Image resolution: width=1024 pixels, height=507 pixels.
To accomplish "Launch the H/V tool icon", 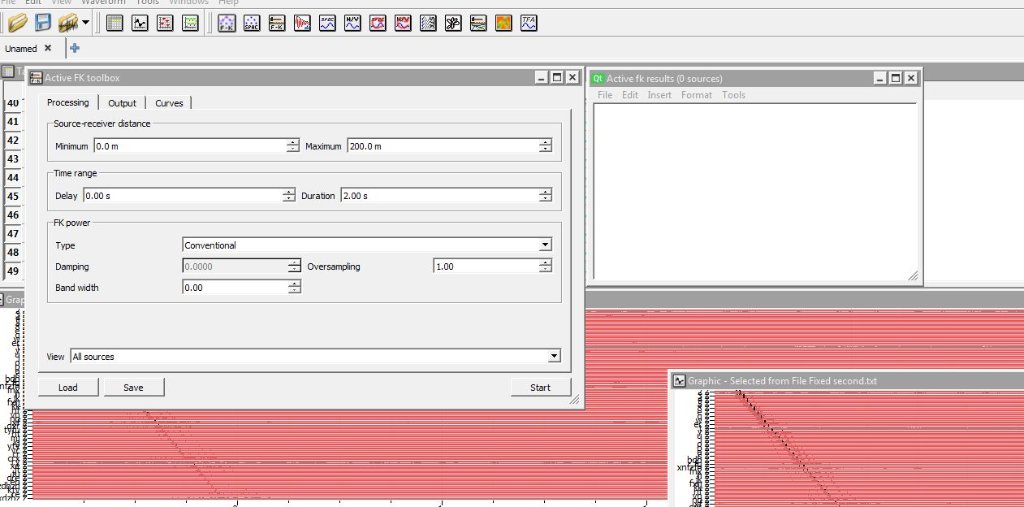I will pos(352,24).
